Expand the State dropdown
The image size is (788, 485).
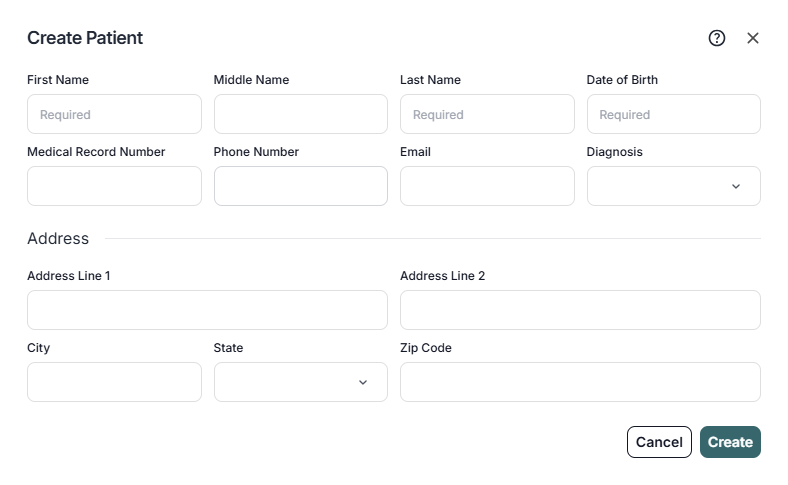click(x=300, y=382)
